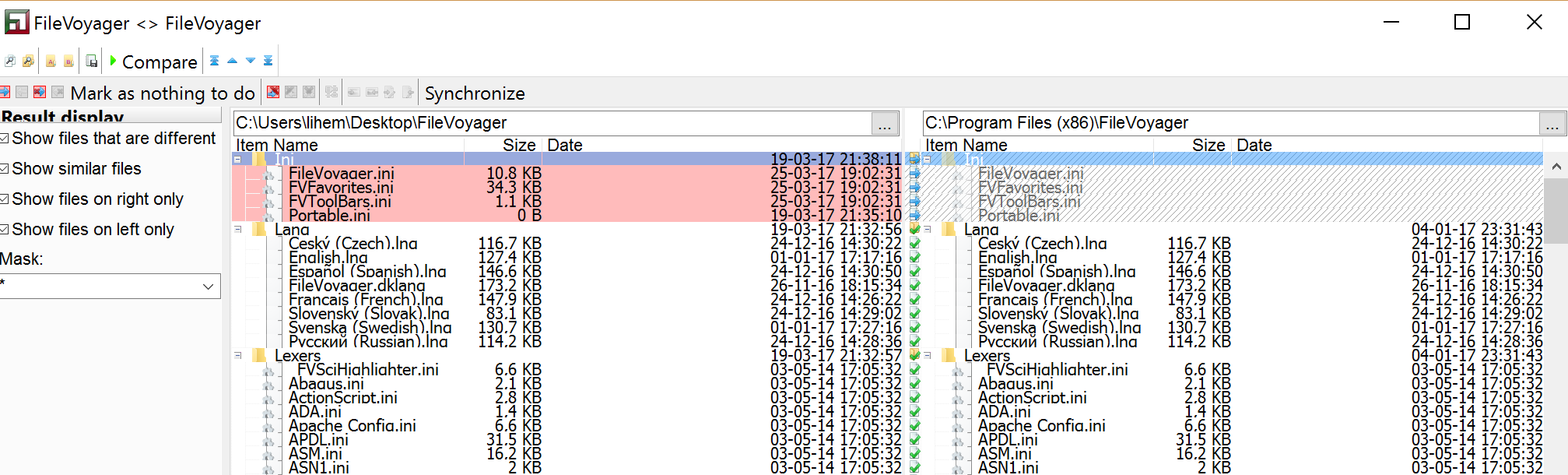1568x475 pixels.
Task: Click the gray tree-structure icon in sync toolbar
Action: (x=331, y=92)
